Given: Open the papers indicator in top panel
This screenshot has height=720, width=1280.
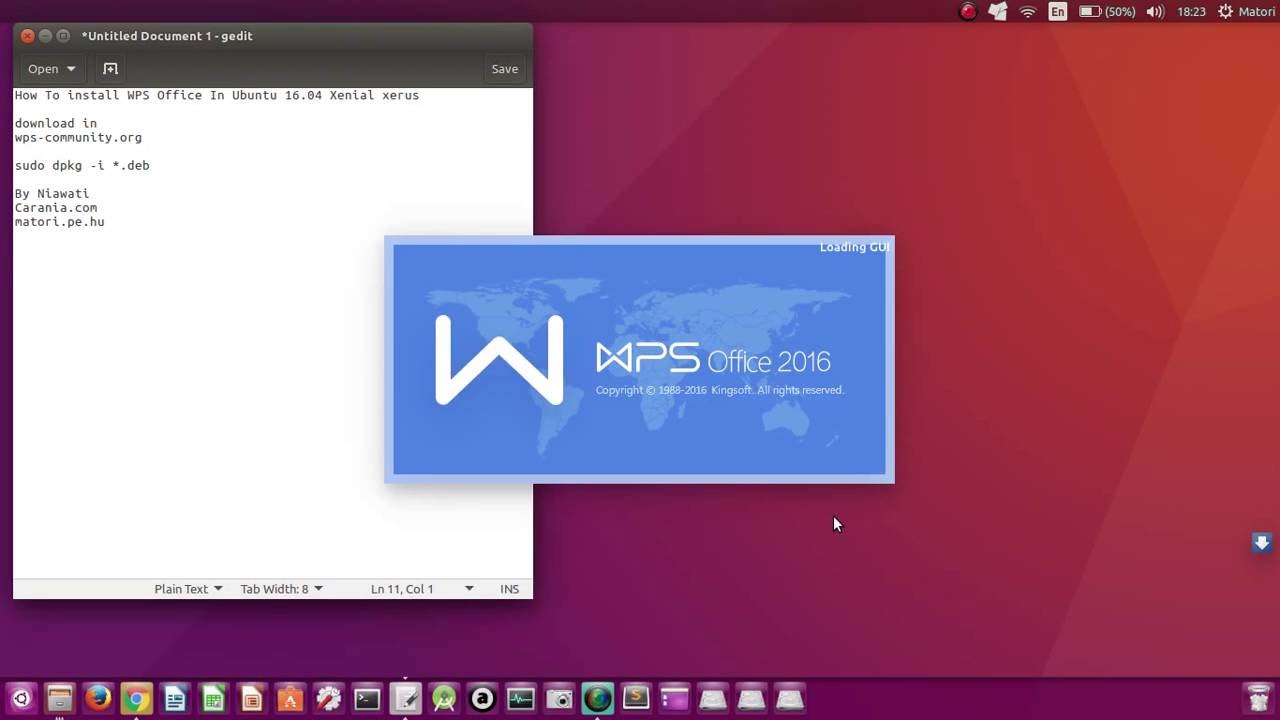Looking at the screenshot, I should [997, 12].
